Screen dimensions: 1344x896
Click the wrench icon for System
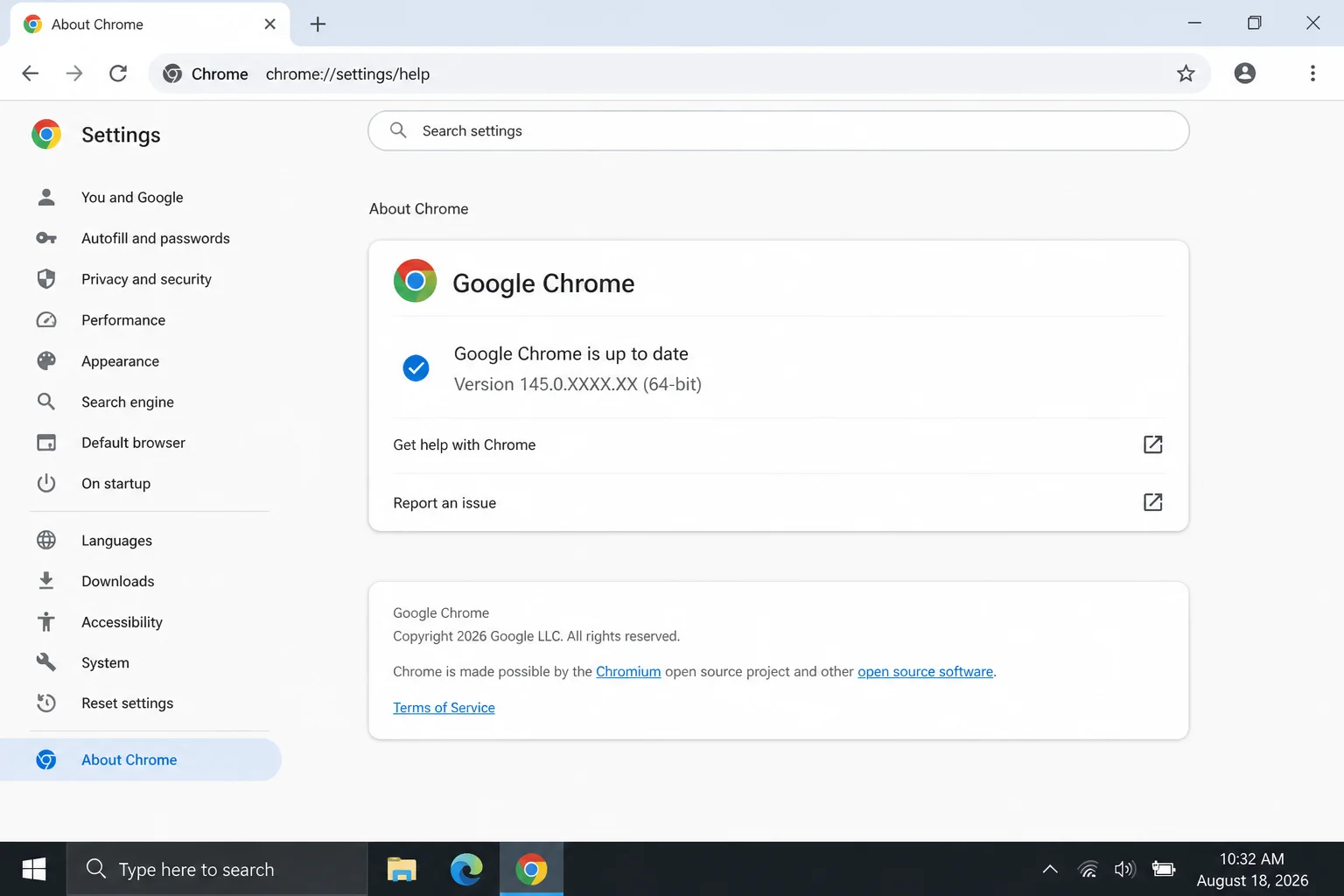(x=46, y=662)
